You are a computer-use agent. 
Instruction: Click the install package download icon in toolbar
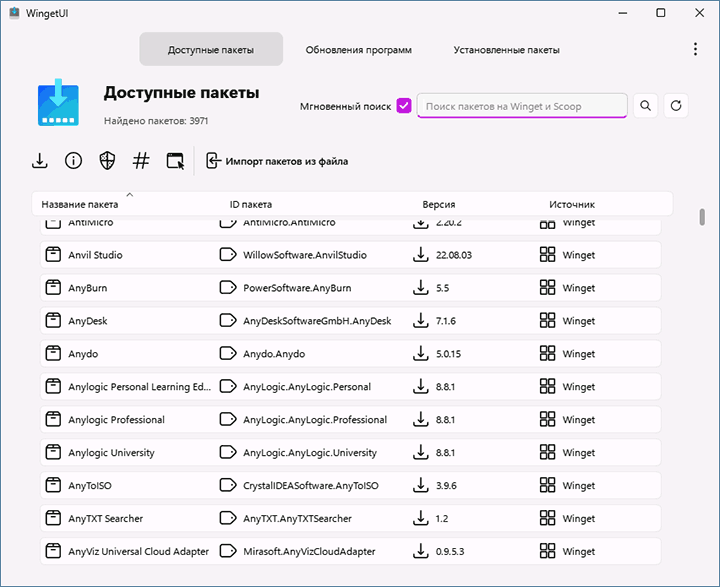click(x=40, y=161)
